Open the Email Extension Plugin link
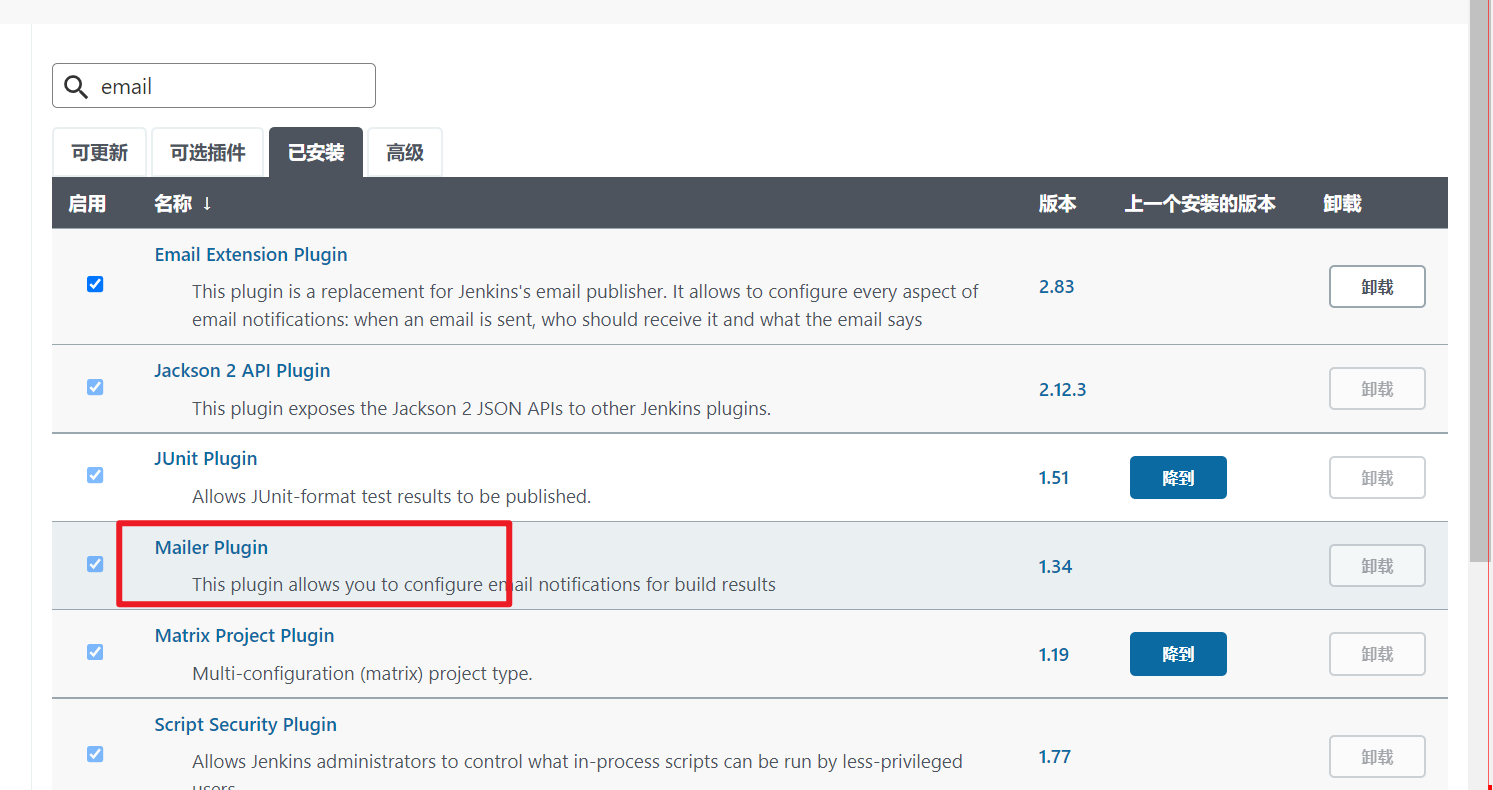 (251, 255)
